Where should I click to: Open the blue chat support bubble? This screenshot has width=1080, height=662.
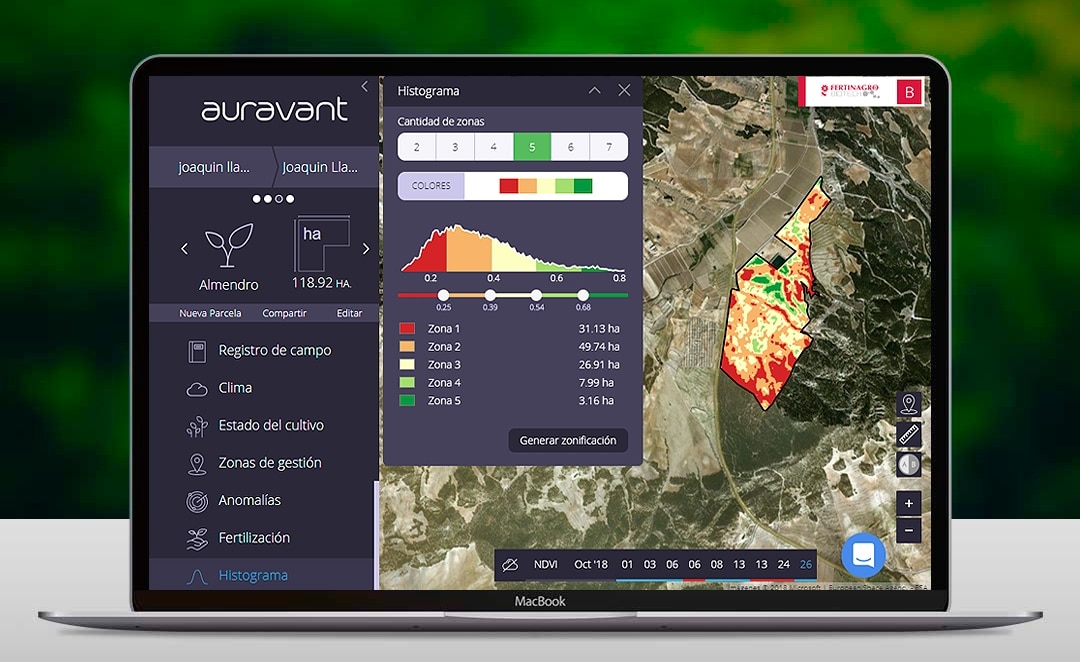864,555
